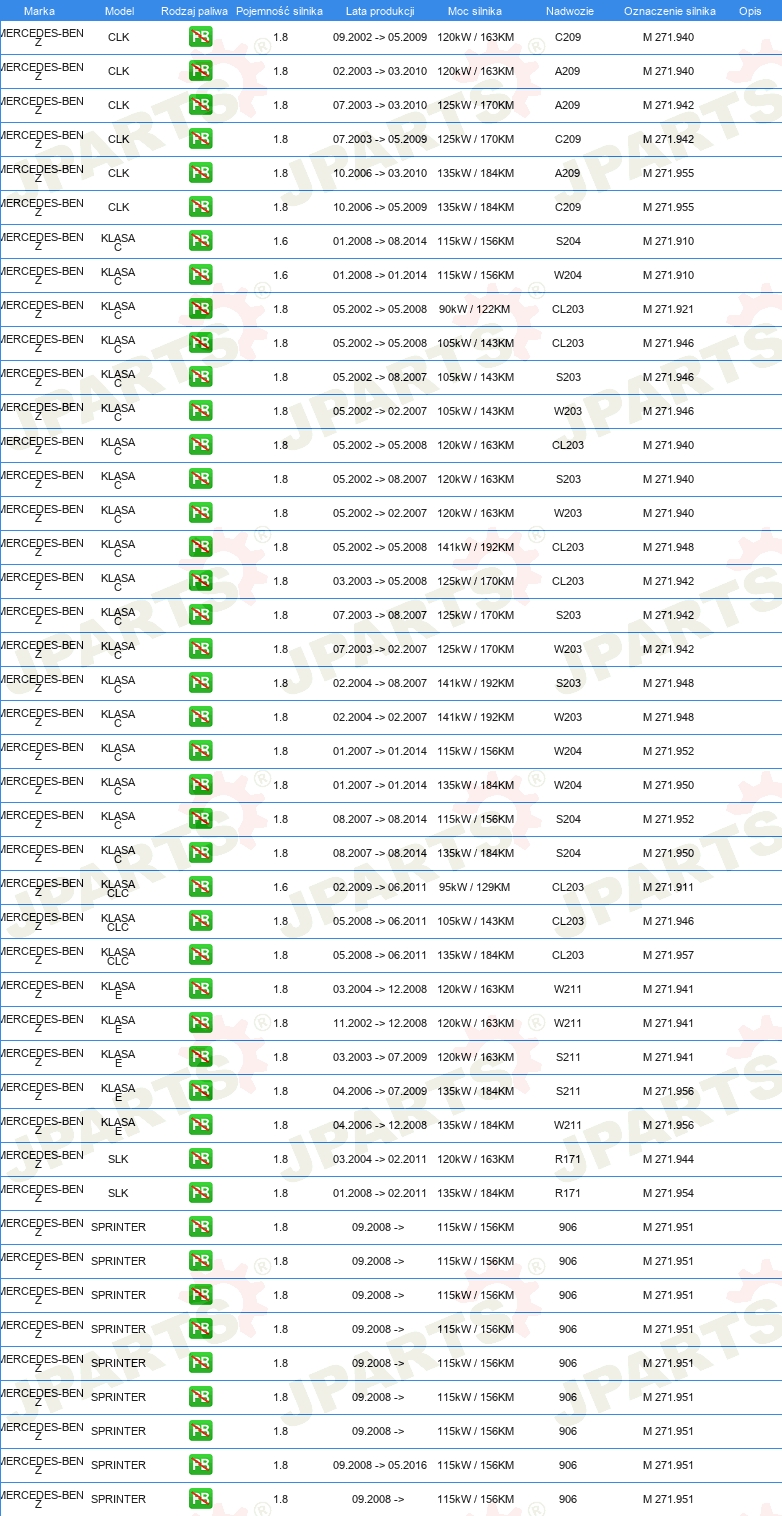
Task: Click the '906' body cell in the 09.2008 -> 05.2016 row
Action: point(568,1466)
